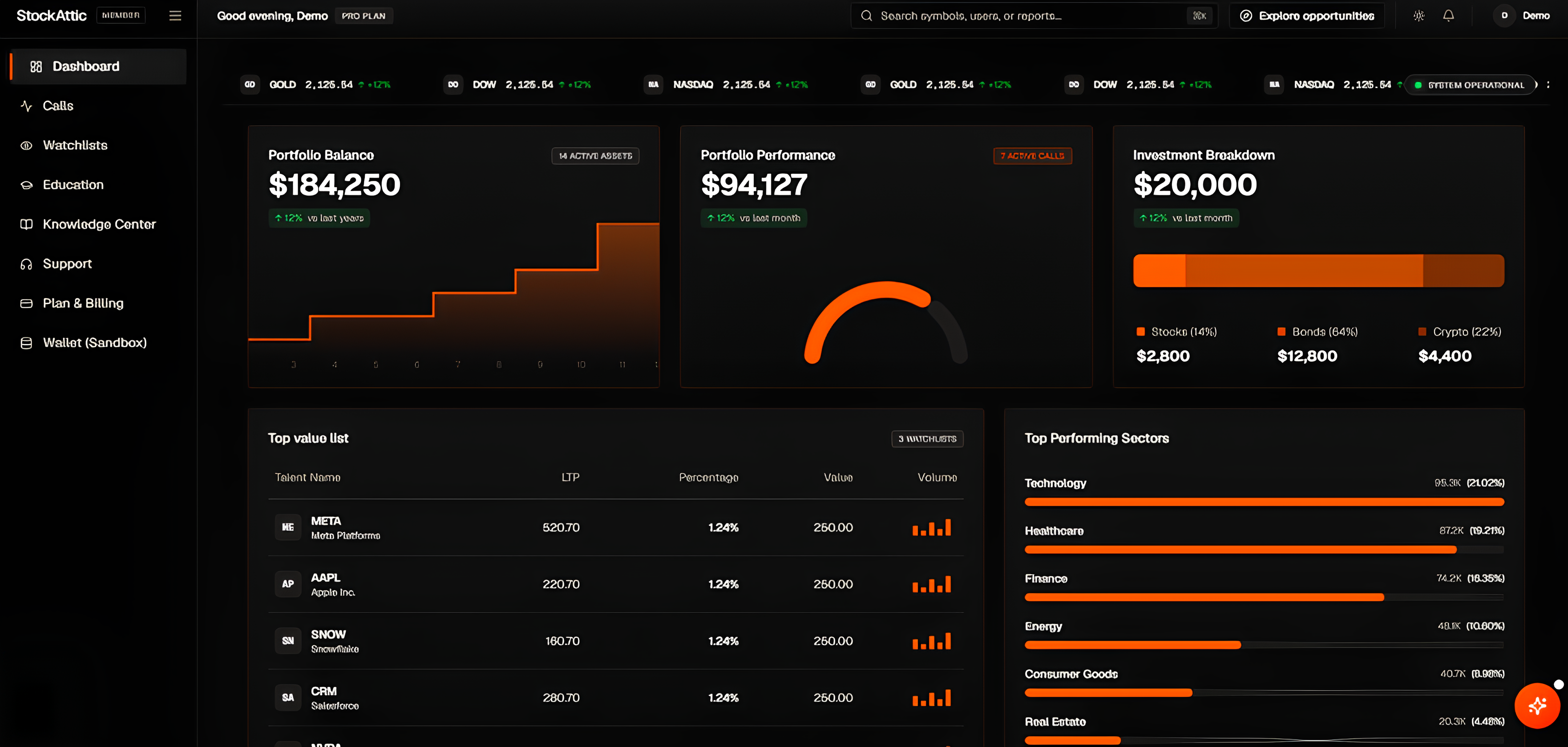The image size is (1568, 747).
Task: Click the Knowledge Center book icon
Action: (26, 224)
